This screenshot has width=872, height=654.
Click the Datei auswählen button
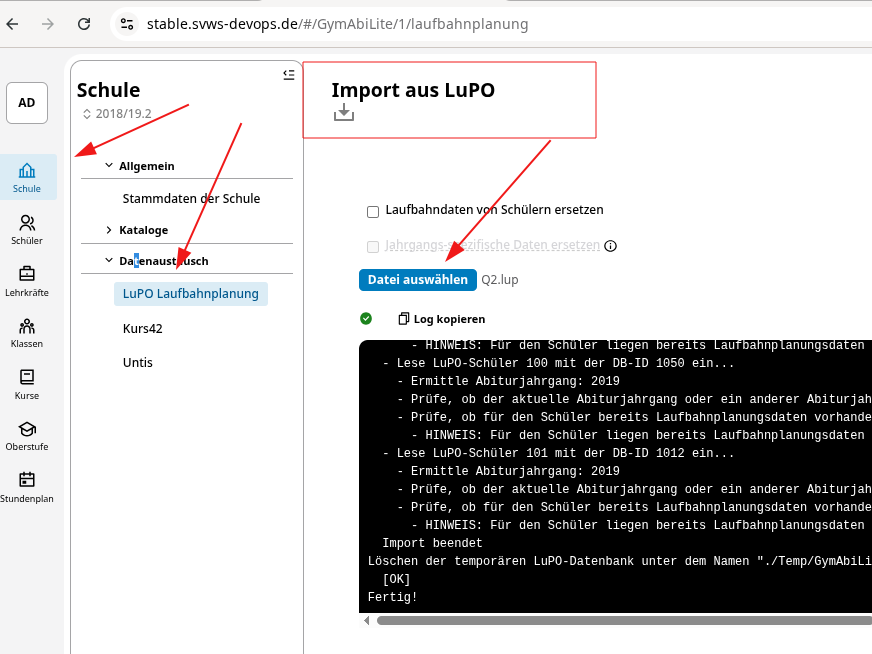pyautogui.click(x=417, y=280)
